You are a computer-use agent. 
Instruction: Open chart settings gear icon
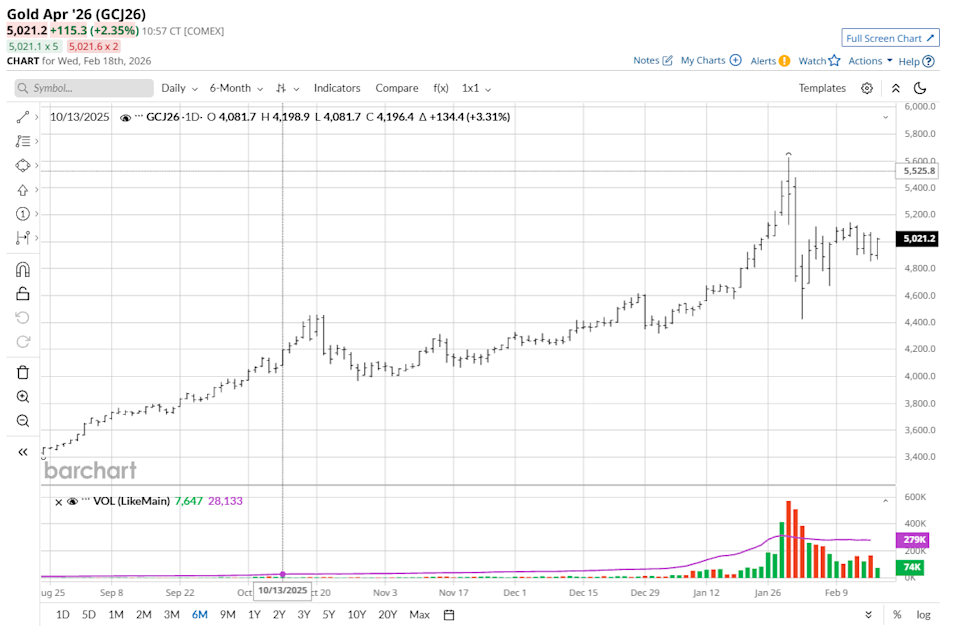[x=867, y=88]
